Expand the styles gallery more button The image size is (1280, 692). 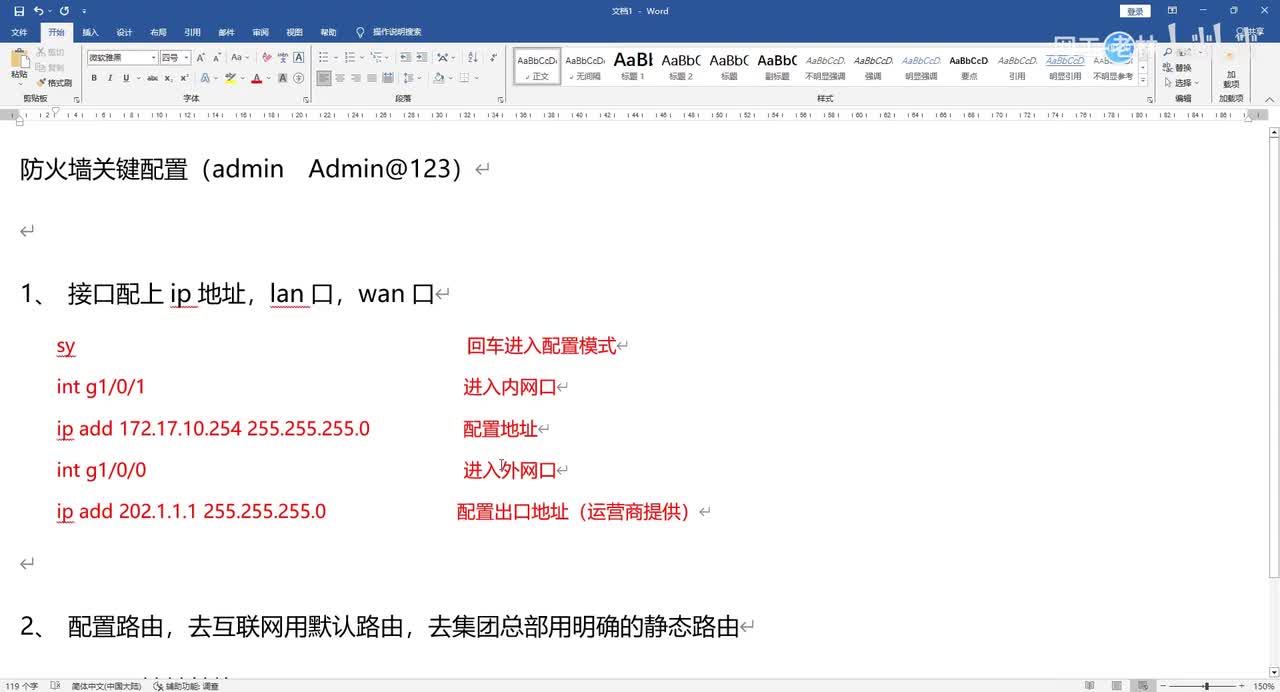[1143, 80]
